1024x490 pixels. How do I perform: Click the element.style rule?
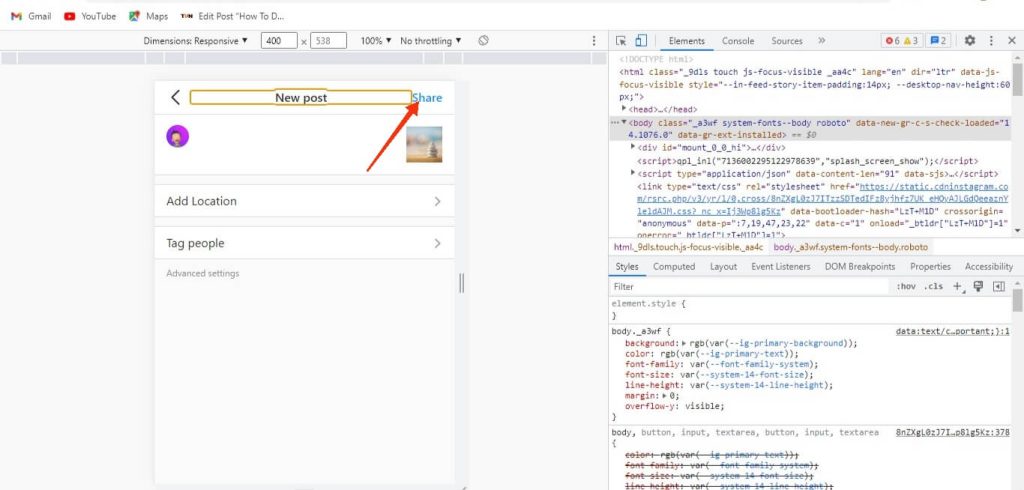coord(648,304)
